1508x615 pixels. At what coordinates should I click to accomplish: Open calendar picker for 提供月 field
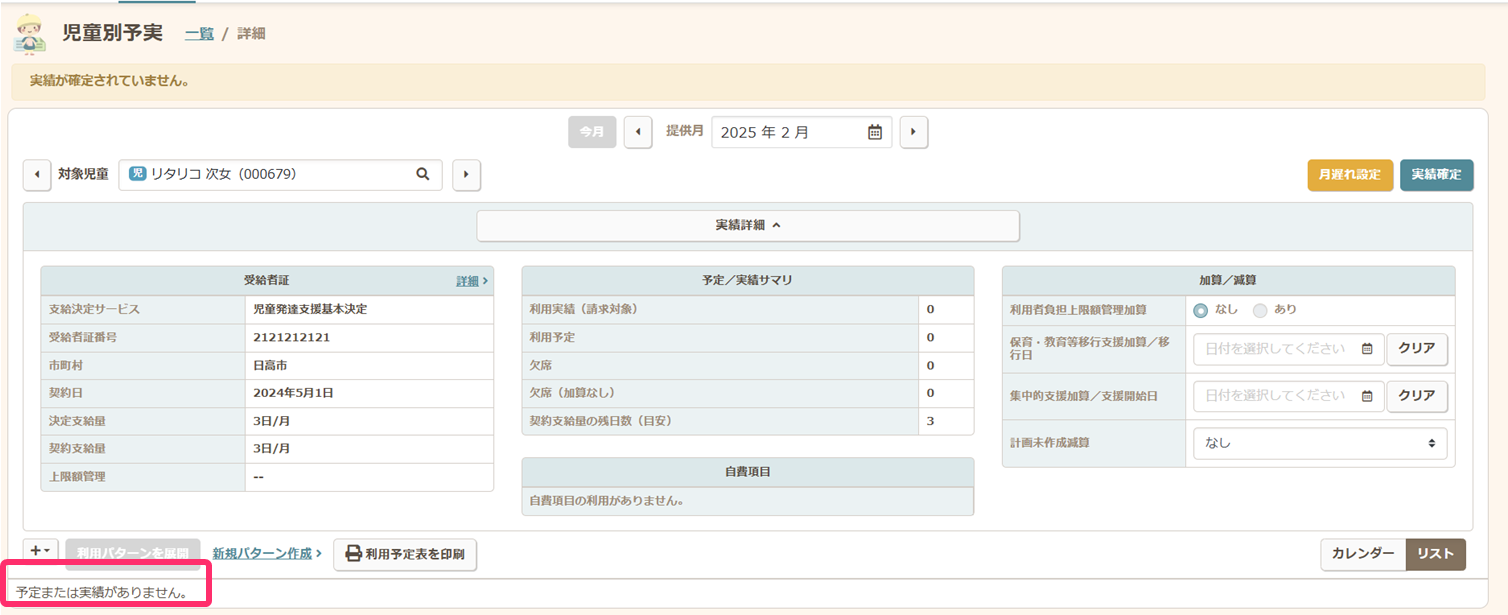874,132
